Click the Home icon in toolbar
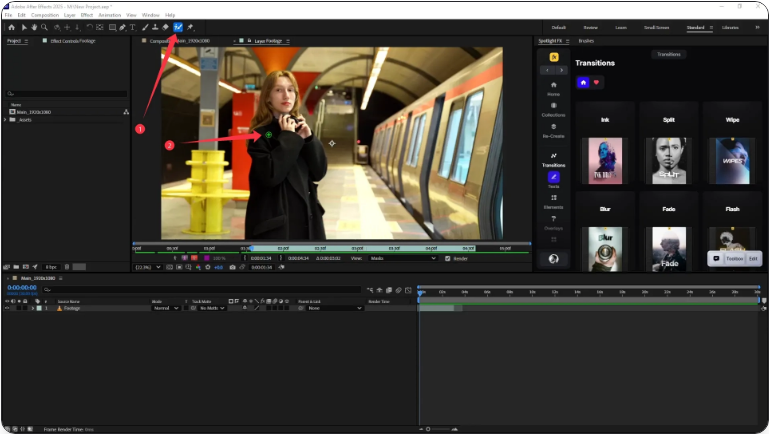769x434 pixels. pos(9,27)
